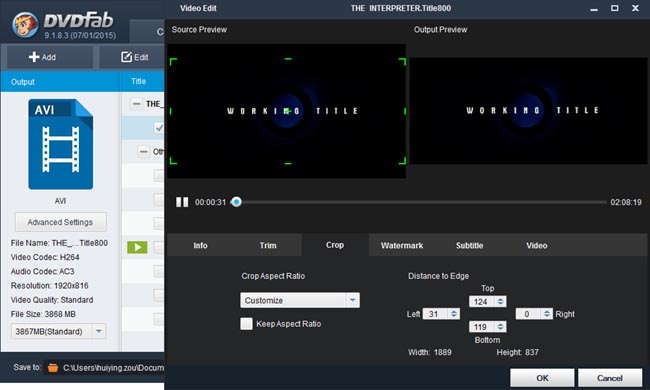Image resolution: width=650 pixels, height=390 pixels.
Task: Collapse the THE_ title tree item
Action: (136, 104)
